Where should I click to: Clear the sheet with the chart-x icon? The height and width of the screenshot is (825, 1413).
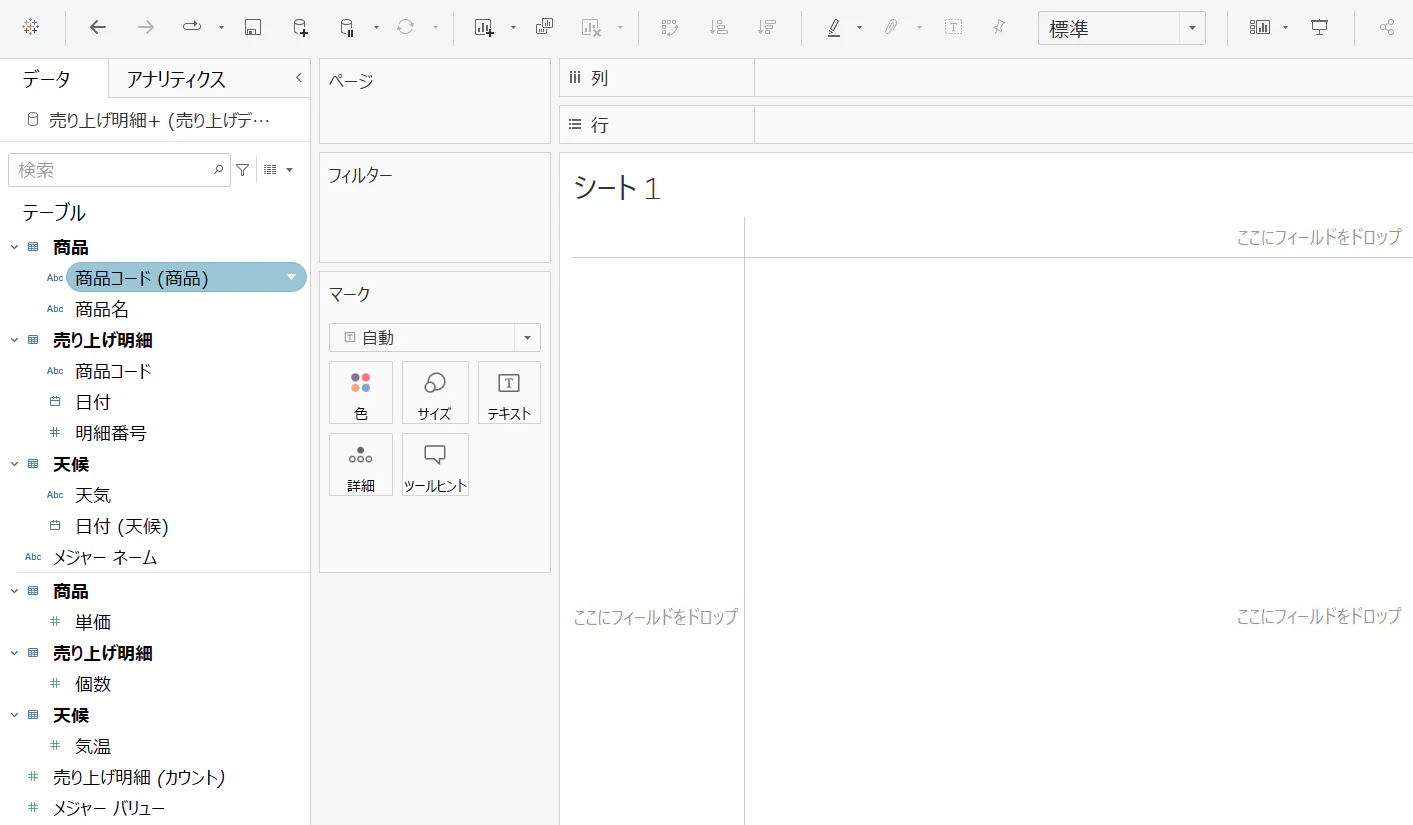click(592, 28)
